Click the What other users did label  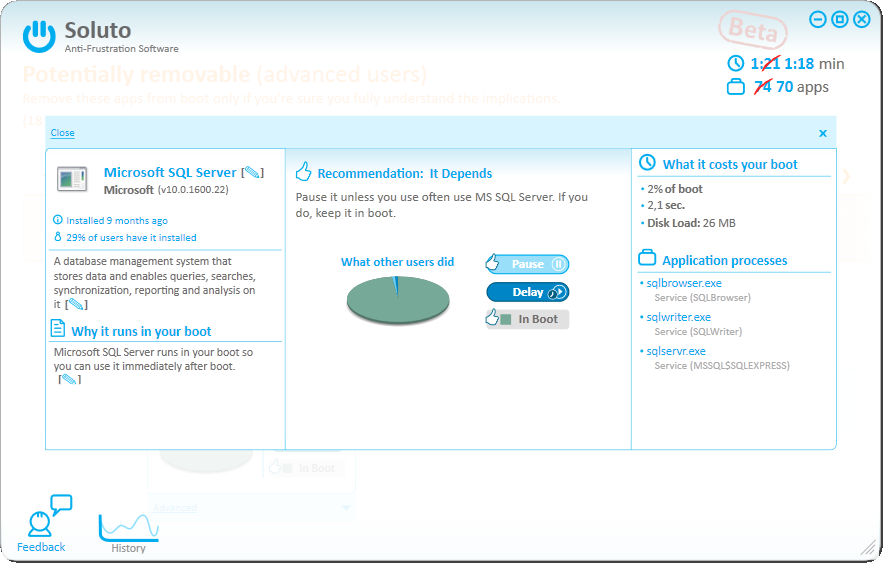[x=398, y=262]
